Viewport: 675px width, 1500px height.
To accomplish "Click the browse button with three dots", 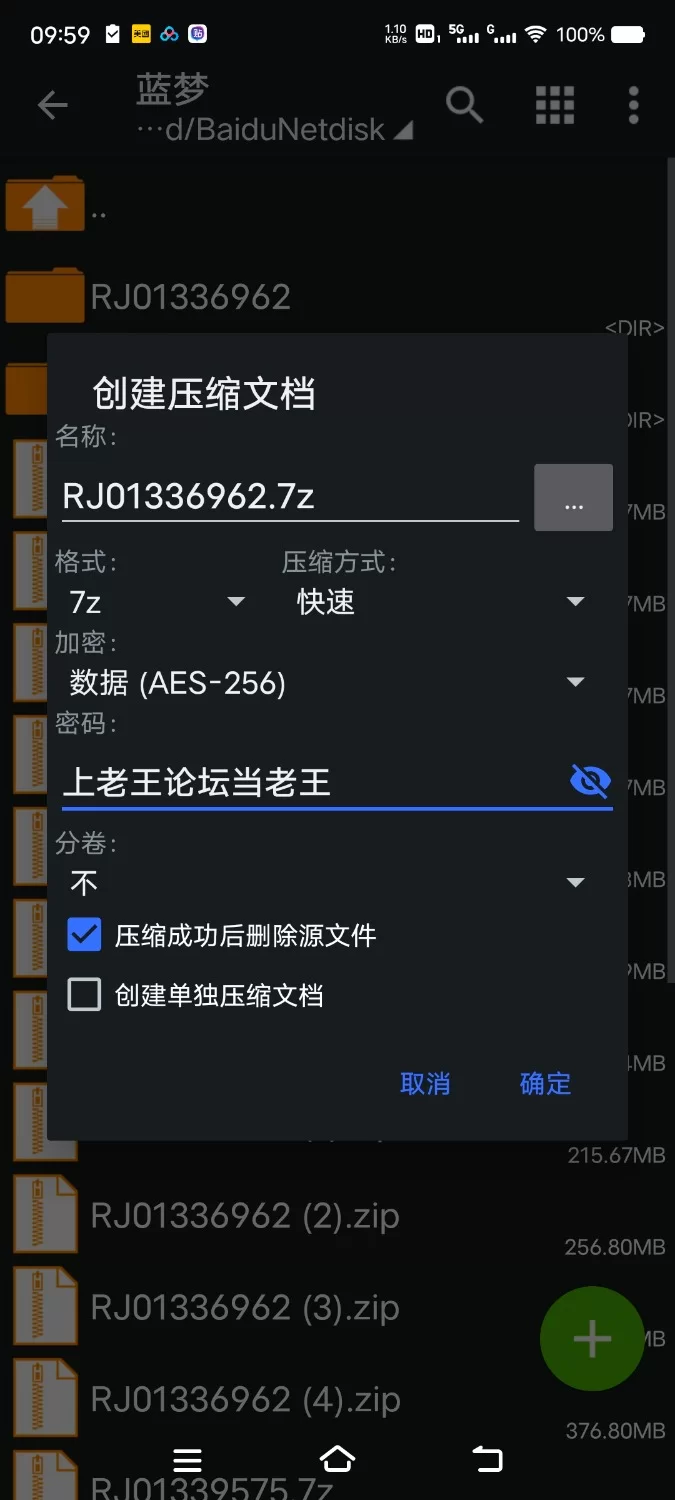I will [573, 497].
